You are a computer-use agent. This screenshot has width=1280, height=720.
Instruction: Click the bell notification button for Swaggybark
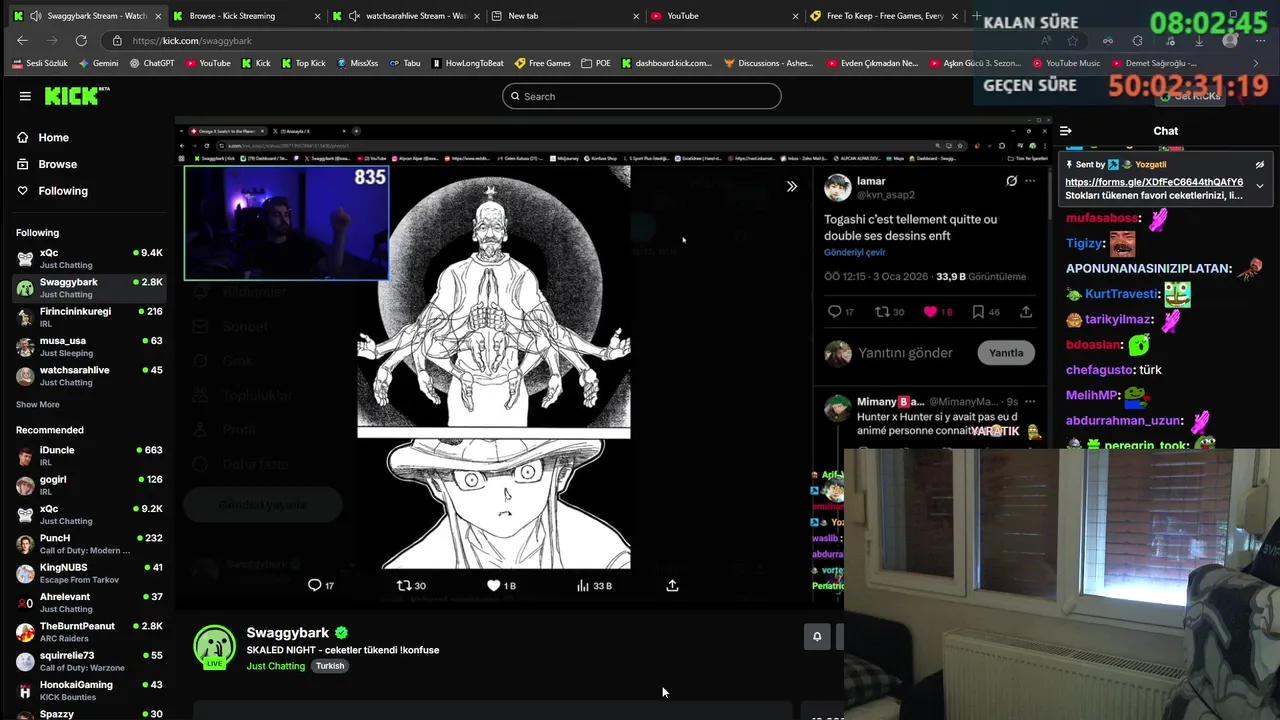tap(817, 637)
